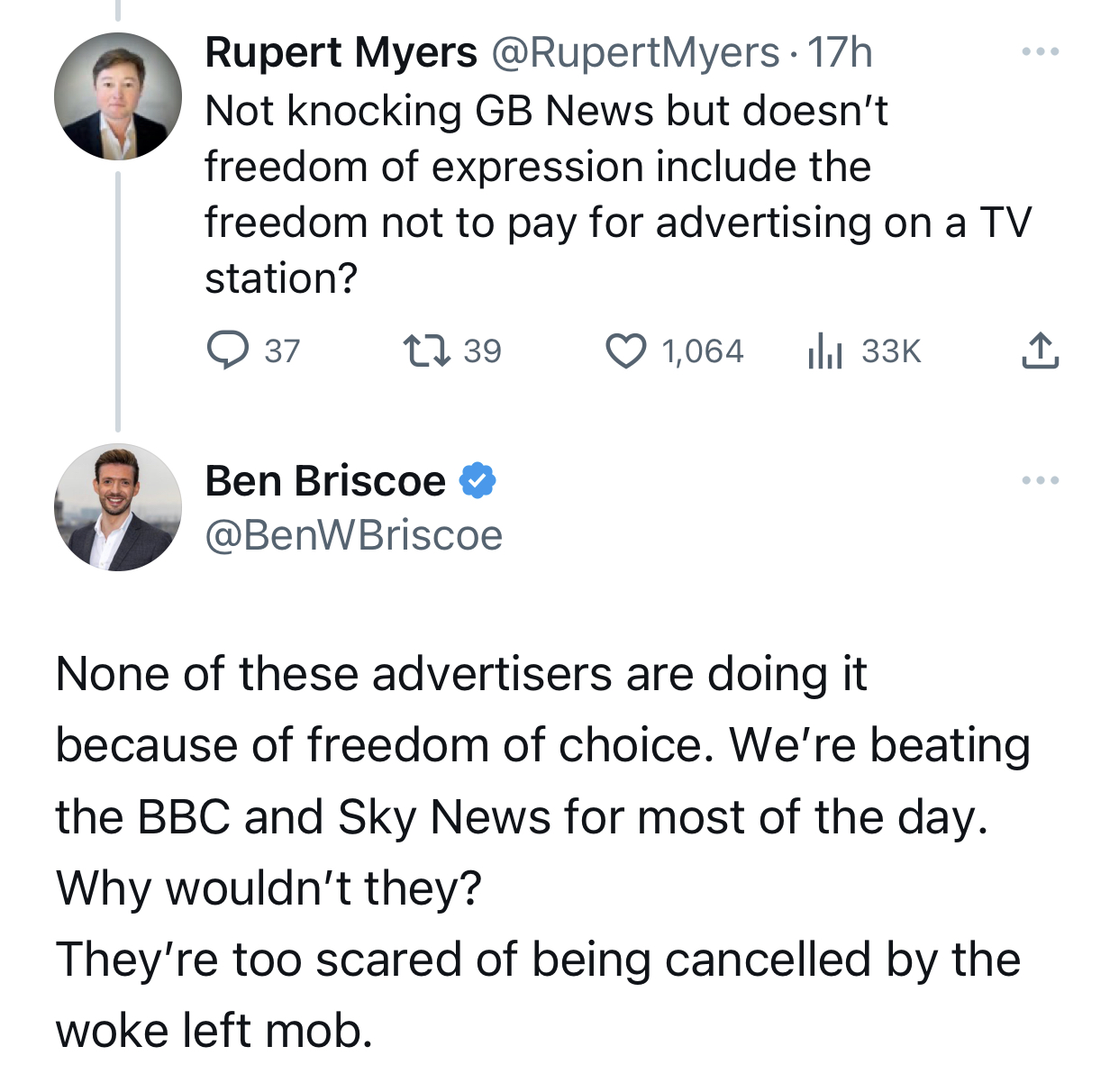
Task: Show the 37 replies count
Action: [x=282, y=350]
